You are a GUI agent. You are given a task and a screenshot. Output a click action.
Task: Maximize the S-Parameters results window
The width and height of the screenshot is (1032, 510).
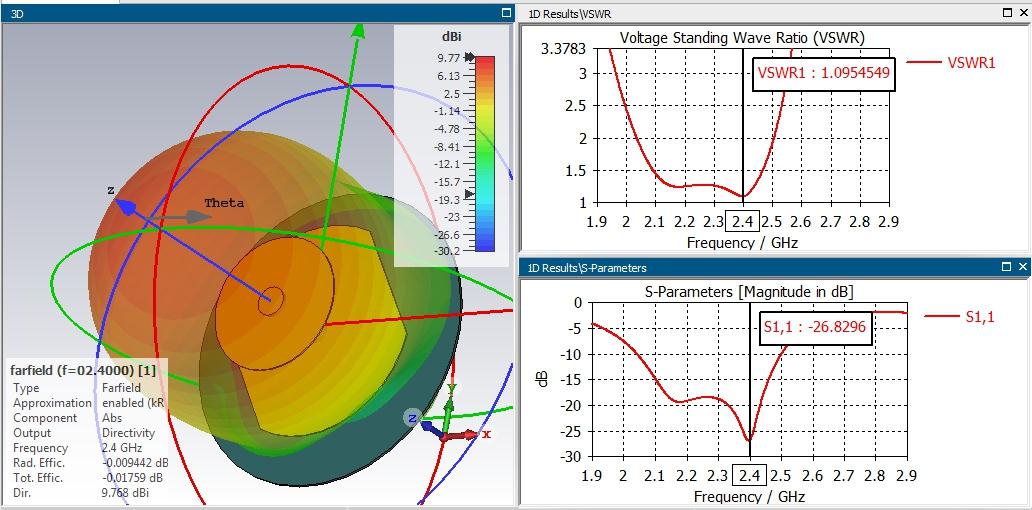pyautogui.click(x=1006, y=267)
